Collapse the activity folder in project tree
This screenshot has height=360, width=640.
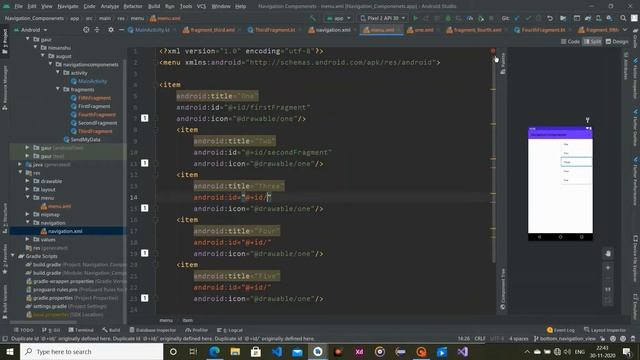pos(58,72)
